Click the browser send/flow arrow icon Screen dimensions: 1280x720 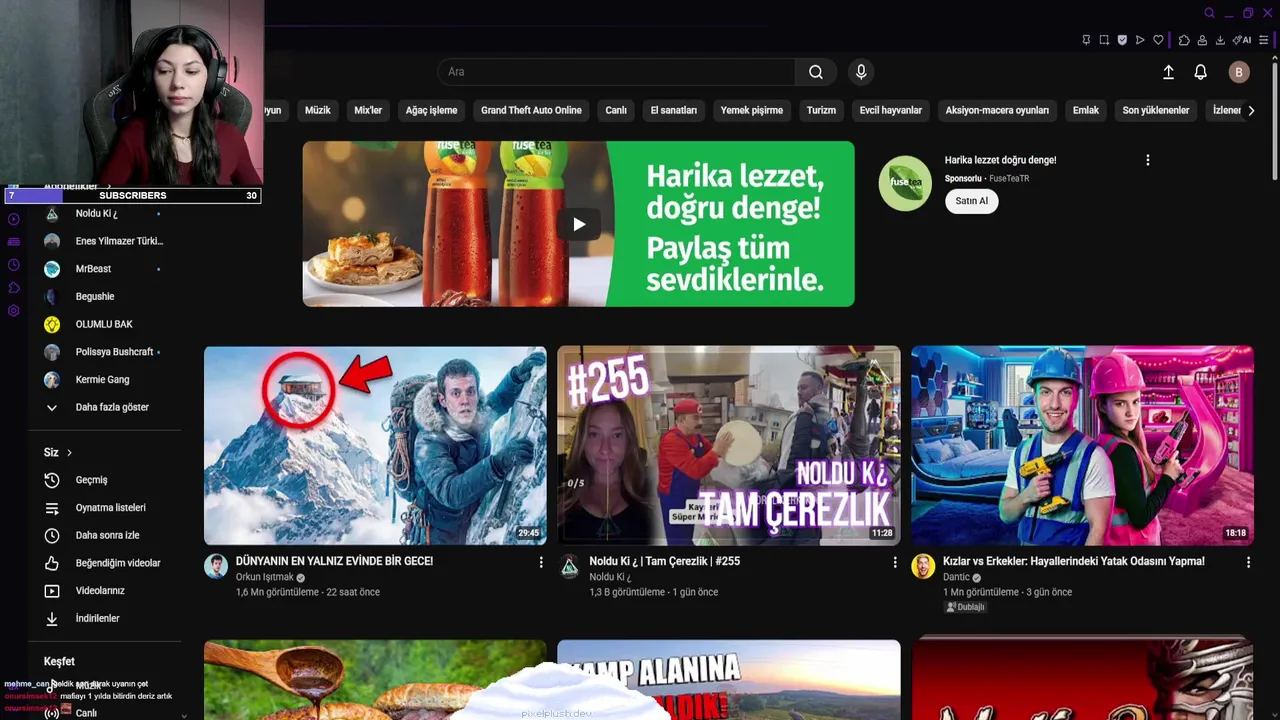click(x=1140, y=40)
